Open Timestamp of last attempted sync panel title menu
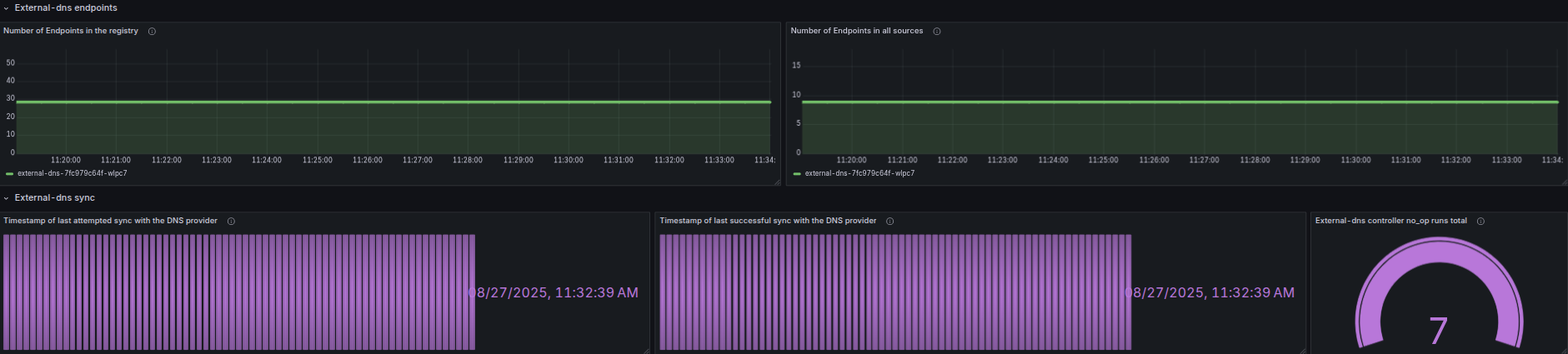Viewport: 1568px width, 354px height. [x=110, y=221]
